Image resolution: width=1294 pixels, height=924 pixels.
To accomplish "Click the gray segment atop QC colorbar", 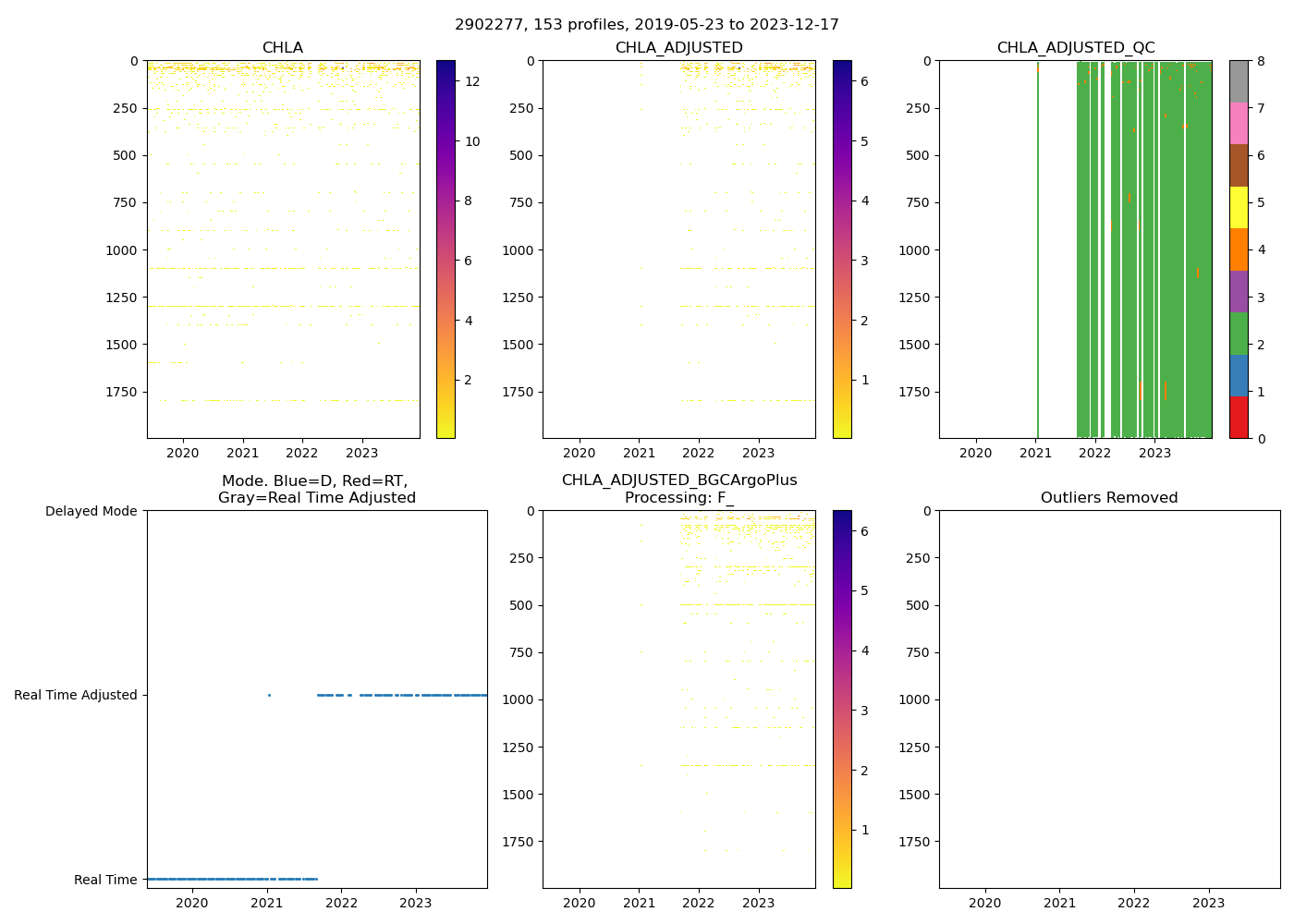I will point(1239,81).
